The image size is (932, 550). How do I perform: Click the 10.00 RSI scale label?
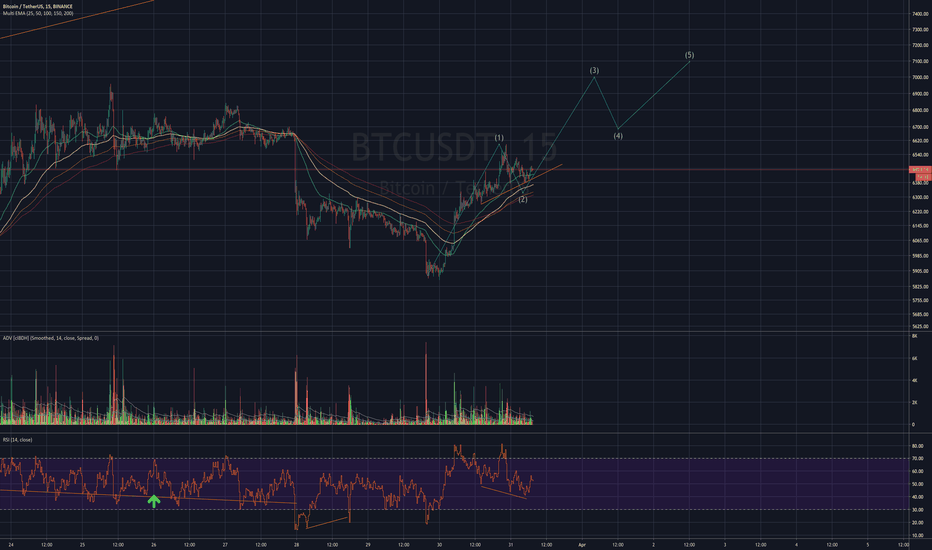tap(918, 536)
